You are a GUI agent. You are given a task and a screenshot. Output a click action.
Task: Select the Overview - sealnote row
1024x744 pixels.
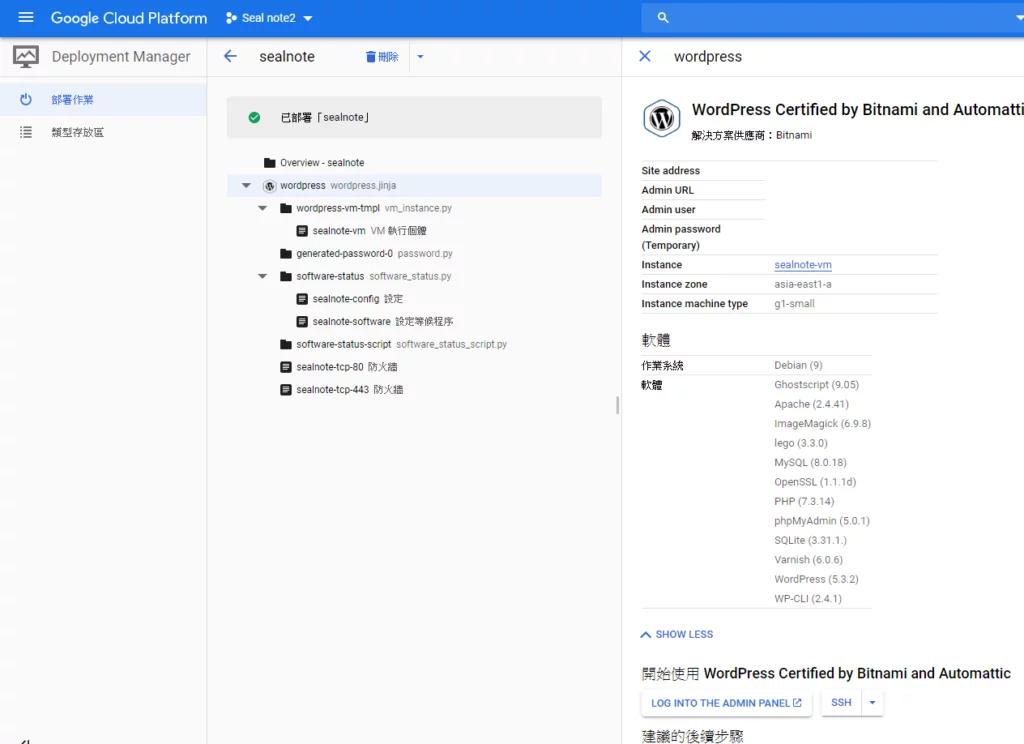[x=414, y=163]
